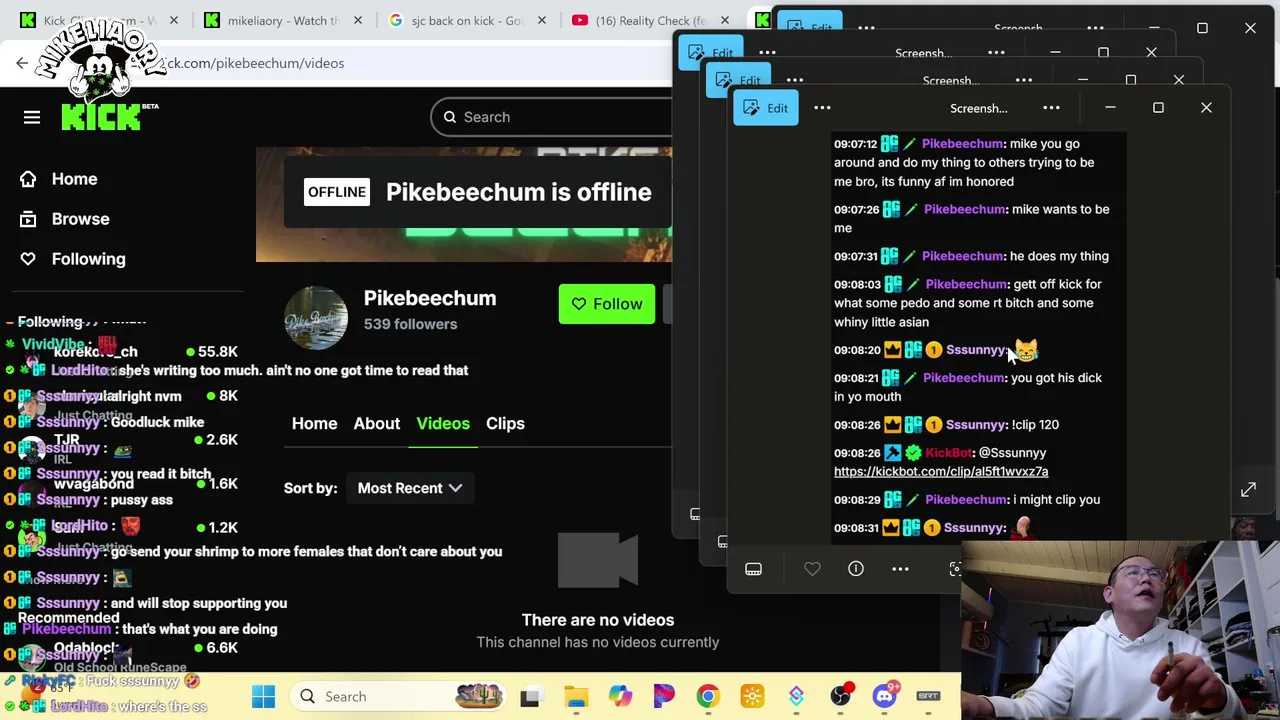The width and height of the screenshot is (1280, 720).
Task: Open the Windows Start menu
Action: (x=263, y=697)
